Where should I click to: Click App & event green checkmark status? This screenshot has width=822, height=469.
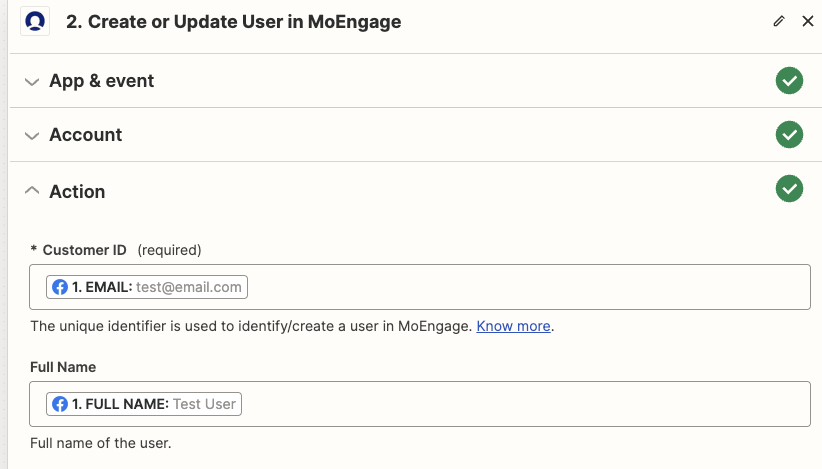[x=789, y=81]
